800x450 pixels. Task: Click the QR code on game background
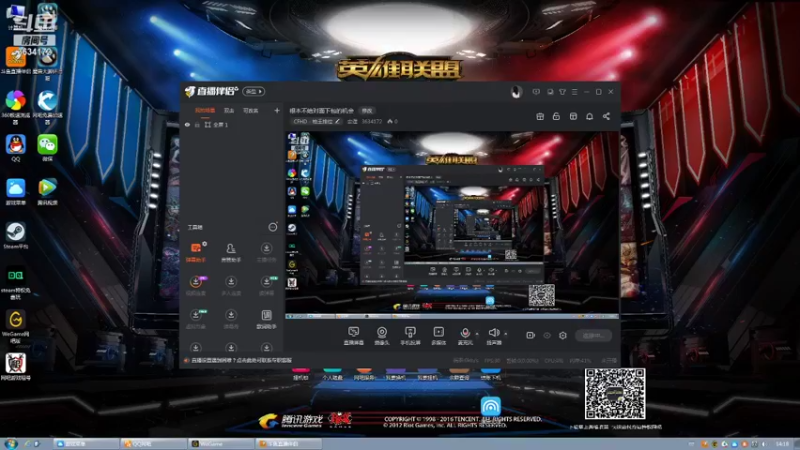[615, 394]
